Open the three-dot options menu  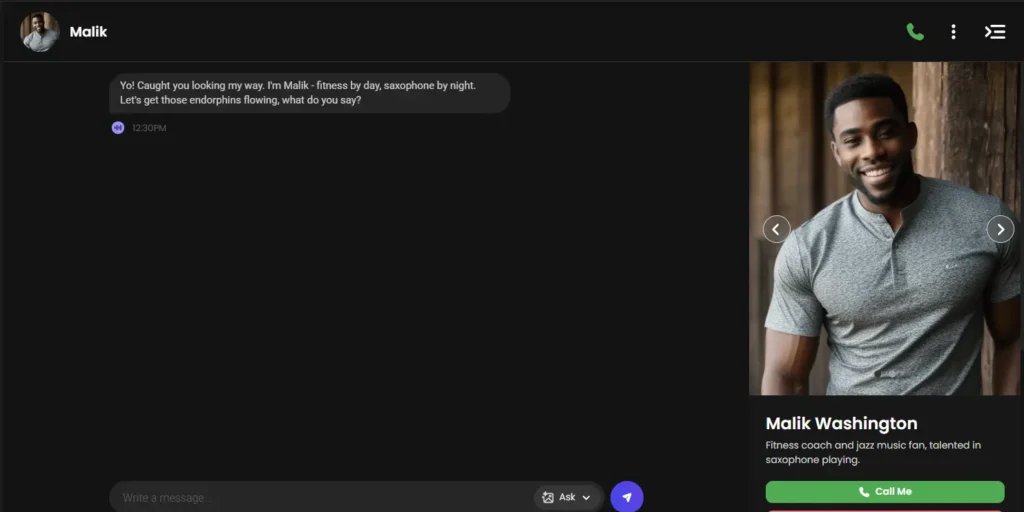(953, 32)
